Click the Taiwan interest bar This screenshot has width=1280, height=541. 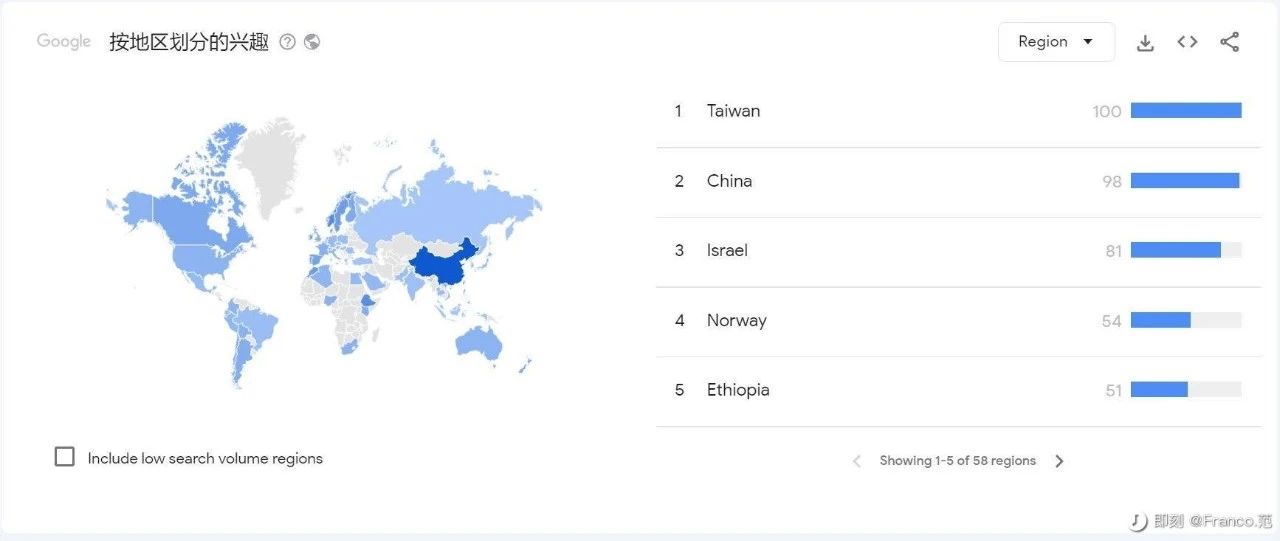click(1186, 111)
